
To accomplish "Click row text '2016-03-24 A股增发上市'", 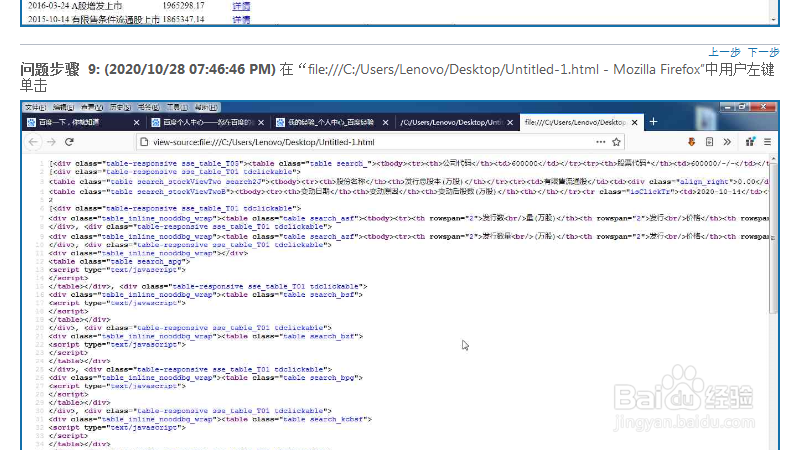I will [75, 6].
